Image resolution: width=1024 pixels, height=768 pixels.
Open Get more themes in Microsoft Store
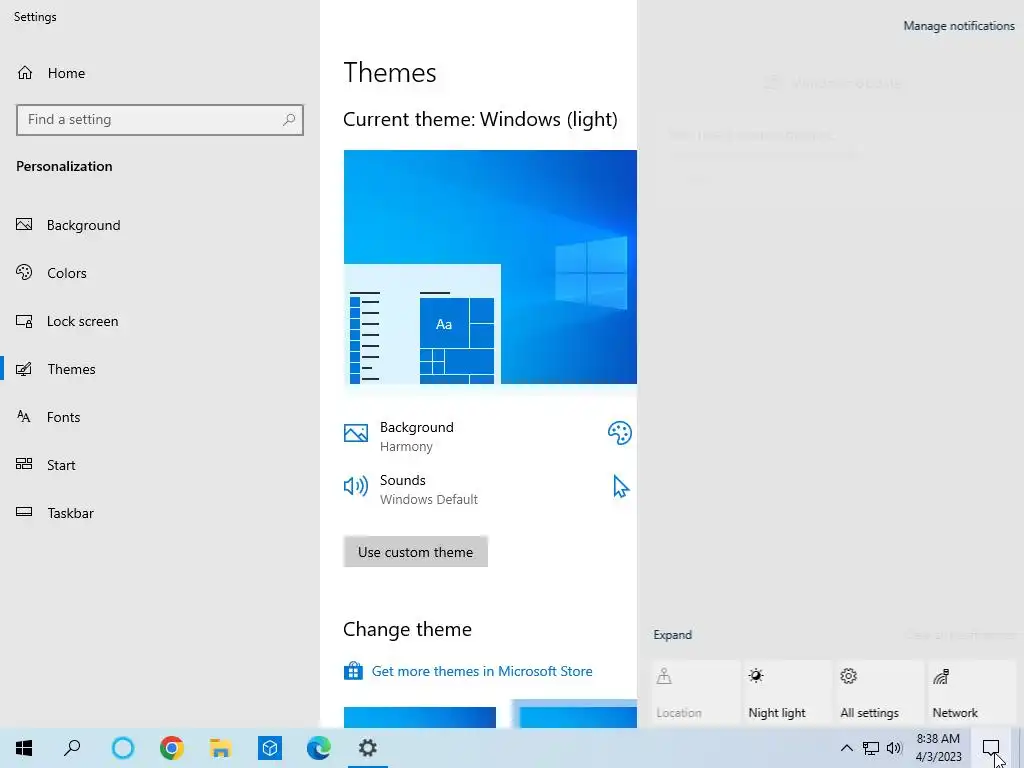click(482, 671)
